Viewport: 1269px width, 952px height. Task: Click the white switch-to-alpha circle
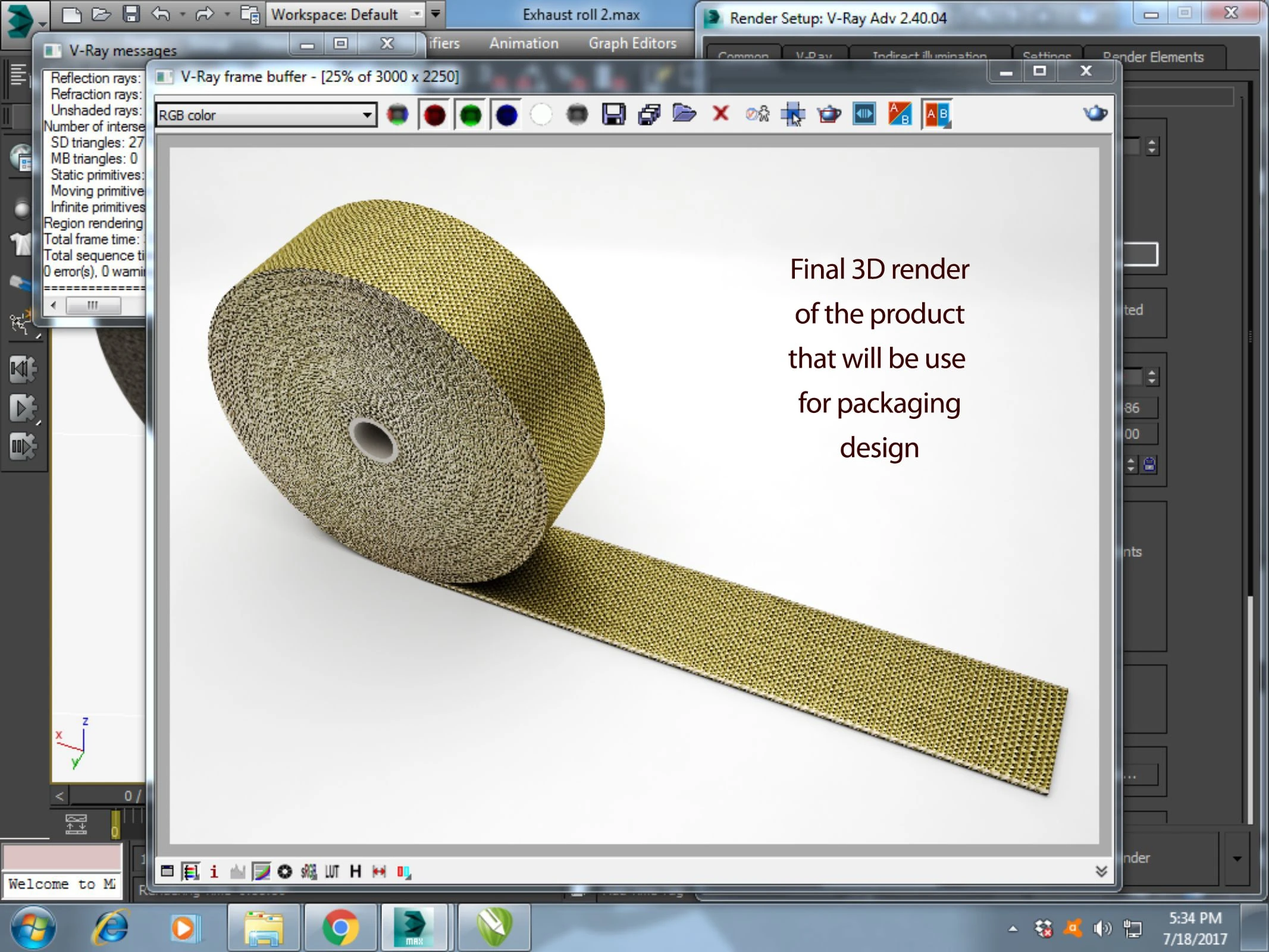coord(541,114)
